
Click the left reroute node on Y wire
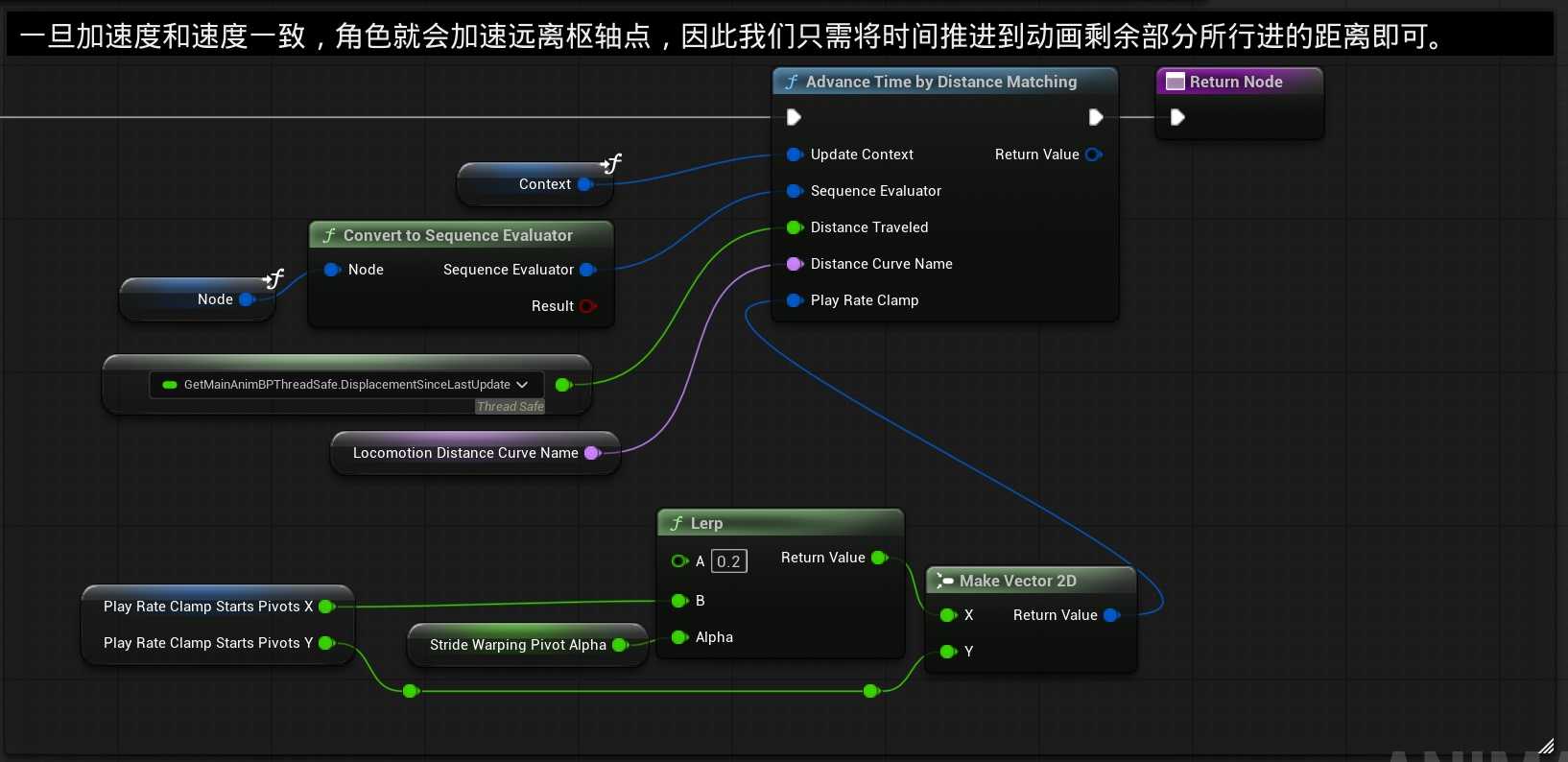pos(411,691)
